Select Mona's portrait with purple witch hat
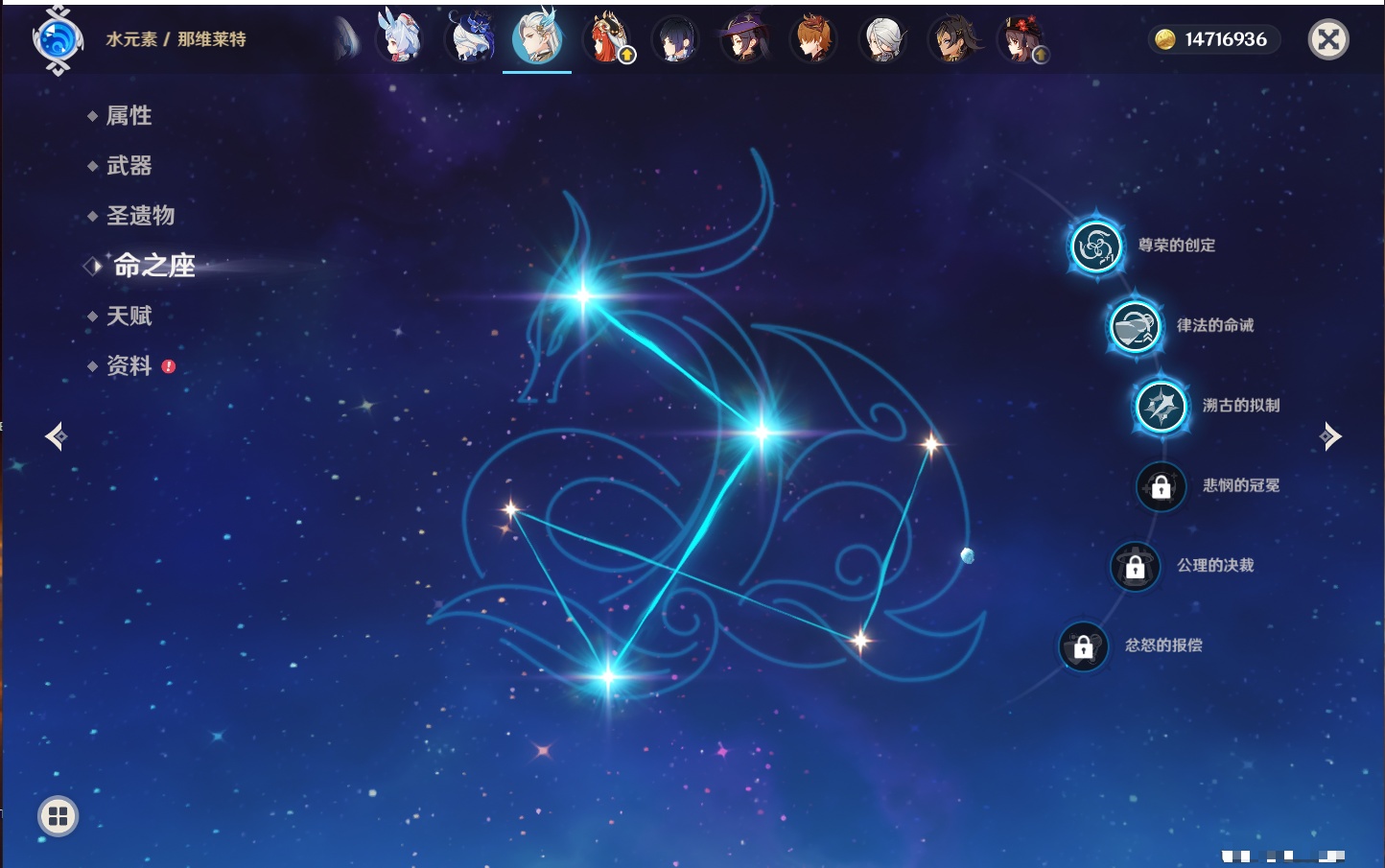 [x=745, y=40]
